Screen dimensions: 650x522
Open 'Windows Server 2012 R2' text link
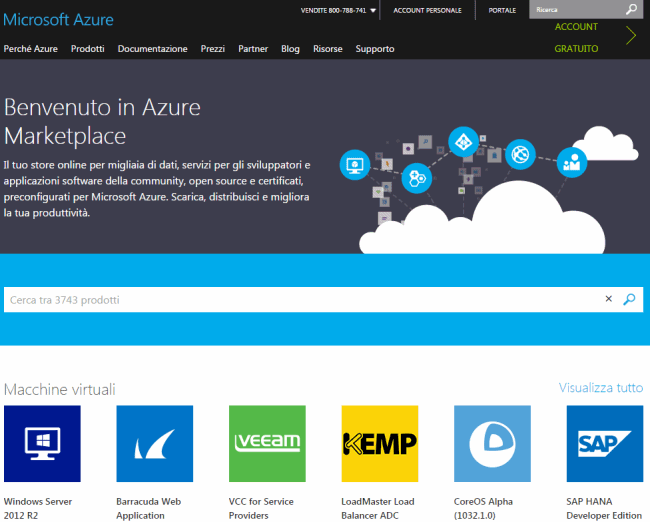(x=38, y=508)
